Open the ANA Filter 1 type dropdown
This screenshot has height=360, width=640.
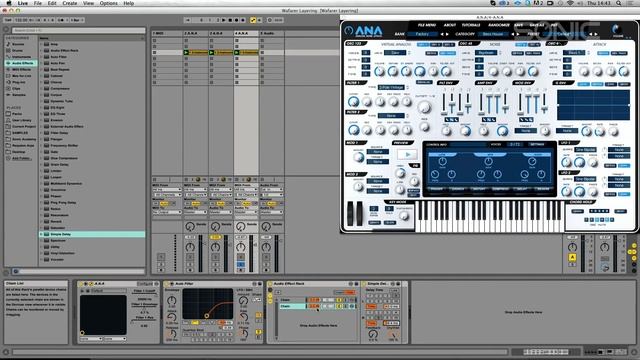point(392,87)
